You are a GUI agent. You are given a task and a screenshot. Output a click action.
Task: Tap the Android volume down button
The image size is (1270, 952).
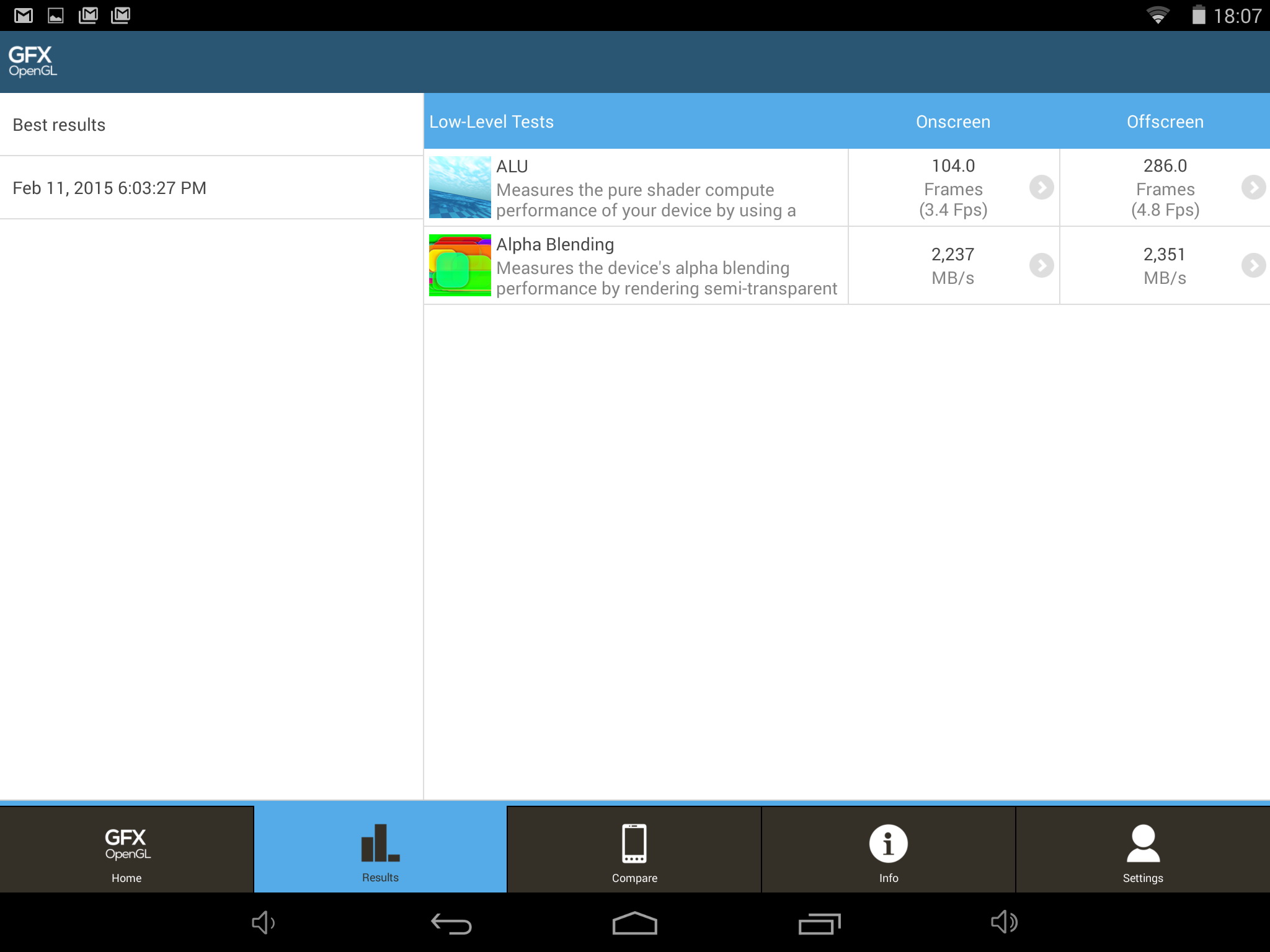click(x=264, y=923)
